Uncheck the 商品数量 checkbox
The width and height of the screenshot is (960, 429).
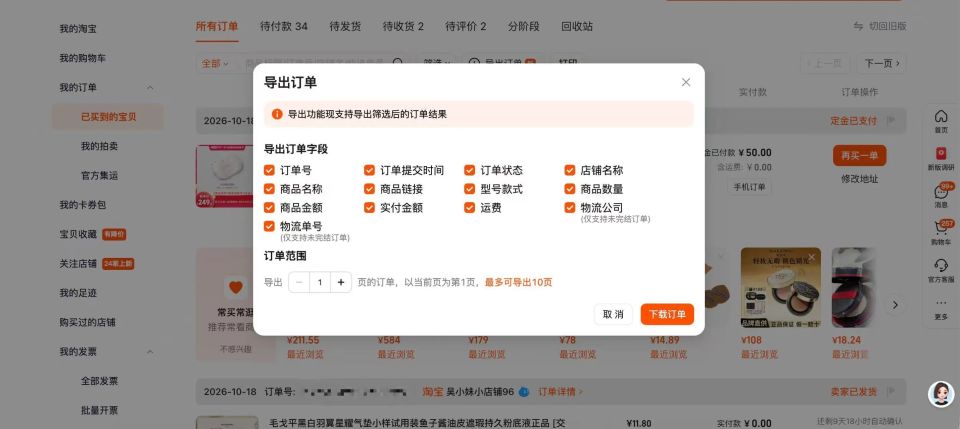(x=570, y=189)
